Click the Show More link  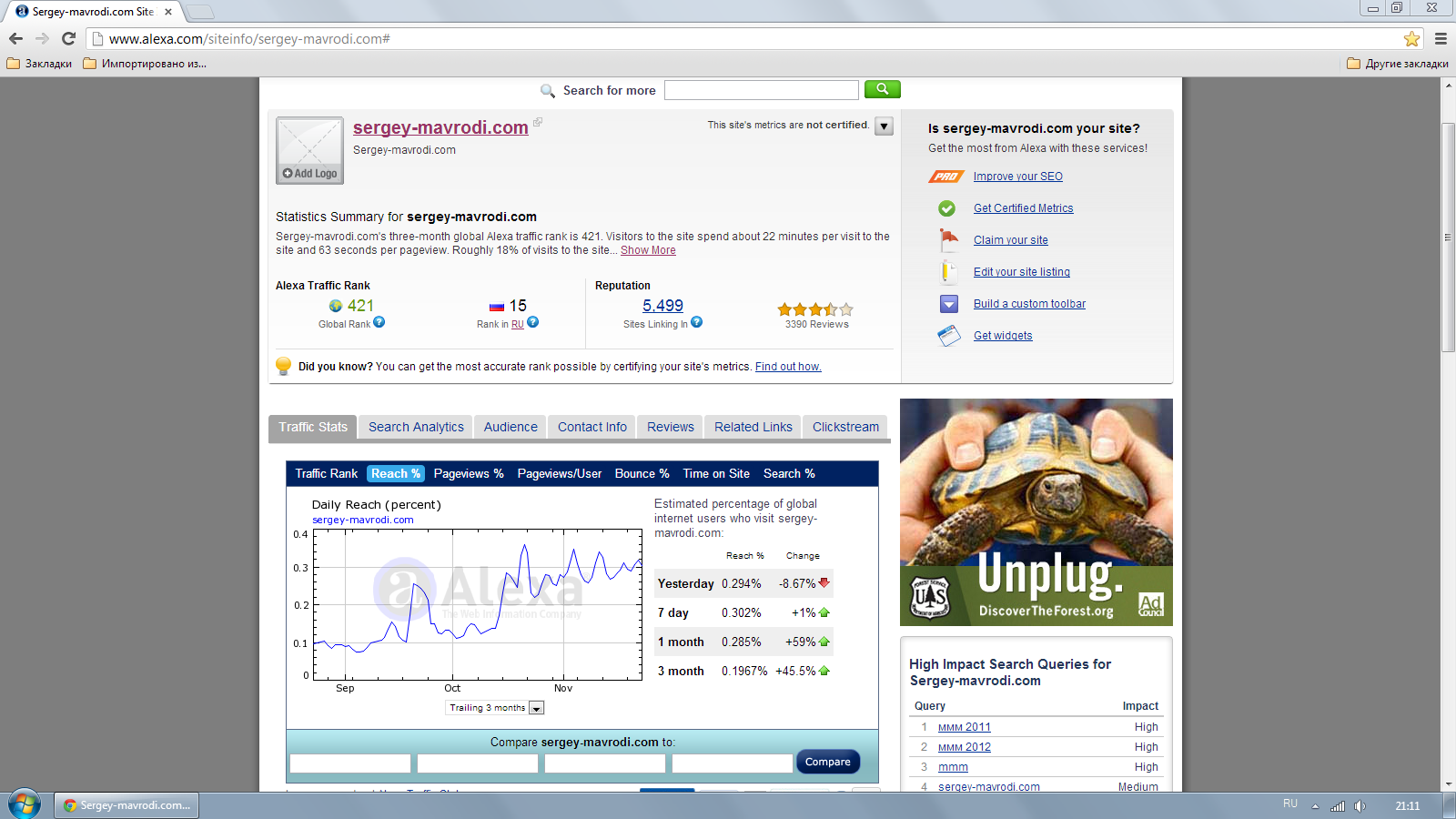(648, 250)
